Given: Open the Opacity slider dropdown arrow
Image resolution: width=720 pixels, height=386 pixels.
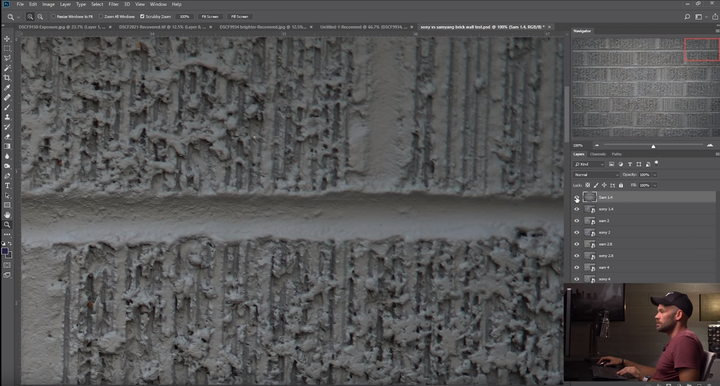Looking at the screenshot, I should (x=655, y=175).
